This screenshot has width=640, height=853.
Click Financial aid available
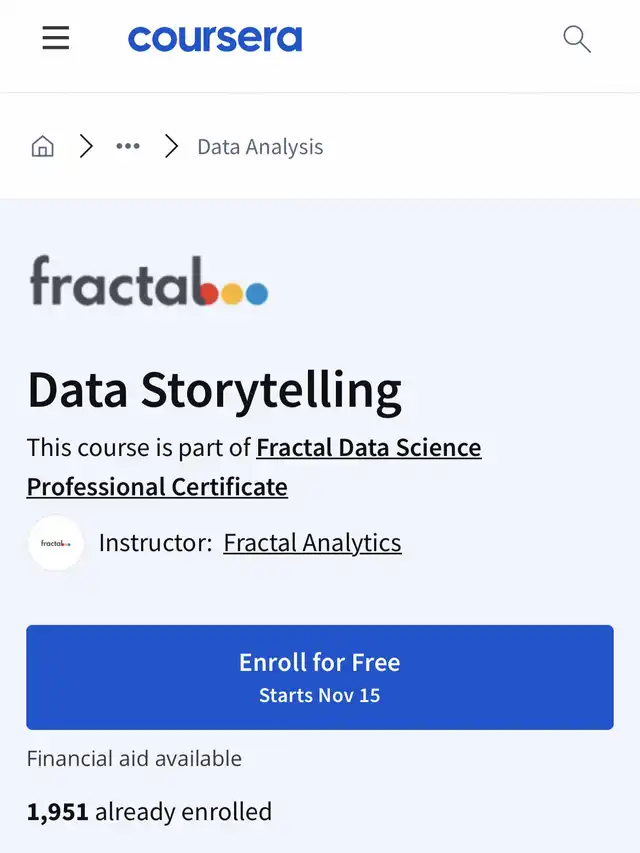pyautogui.click(x=134, y=759)
